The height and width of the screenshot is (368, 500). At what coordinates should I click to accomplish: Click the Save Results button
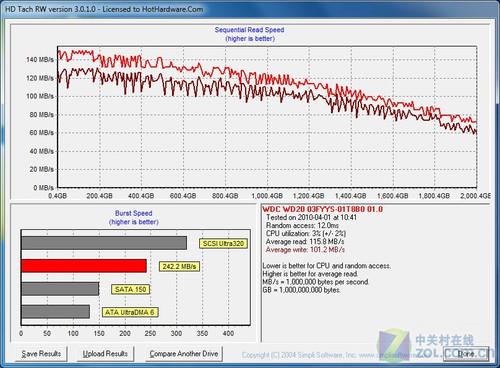[x=41, y=354]
